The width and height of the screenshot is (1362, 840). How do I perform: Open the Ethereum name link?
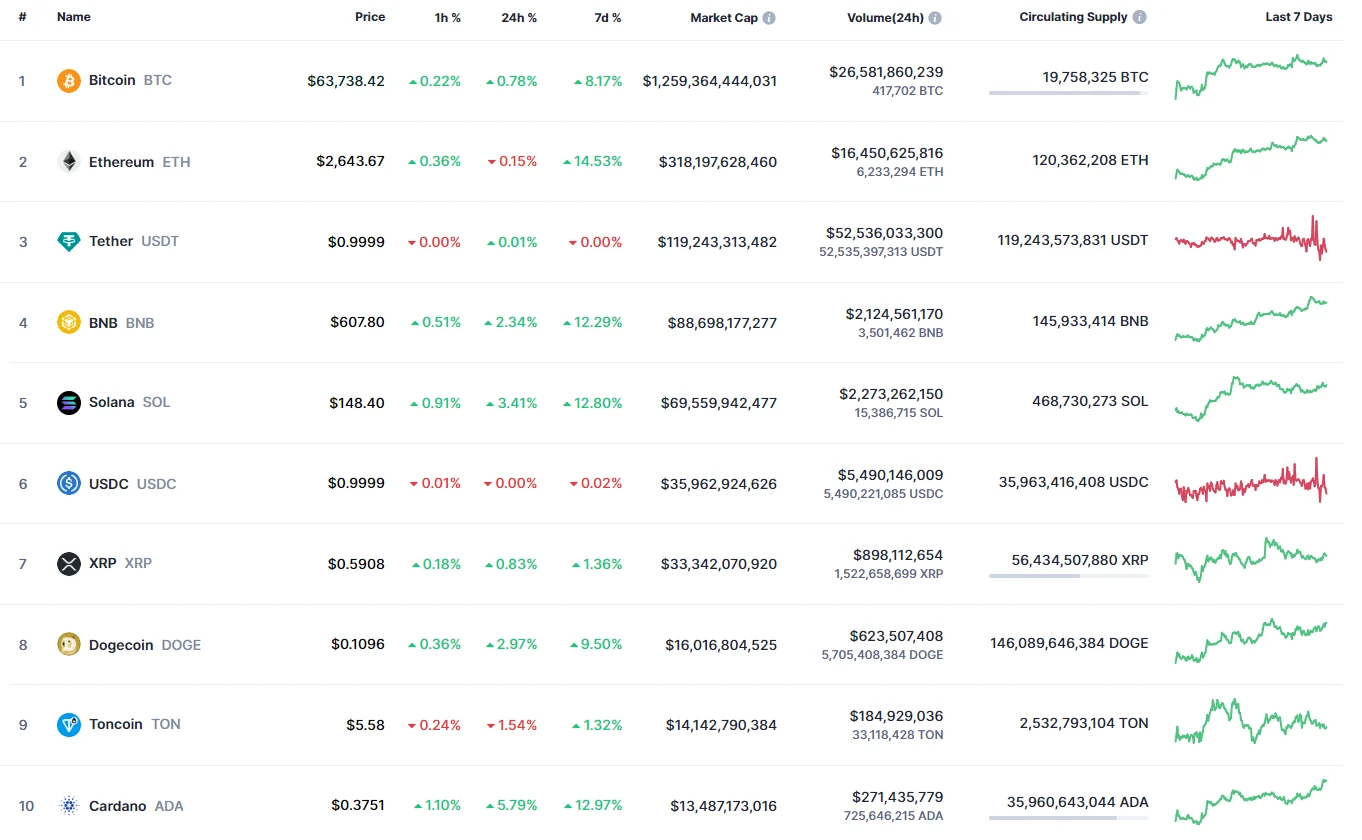point(121,162)
